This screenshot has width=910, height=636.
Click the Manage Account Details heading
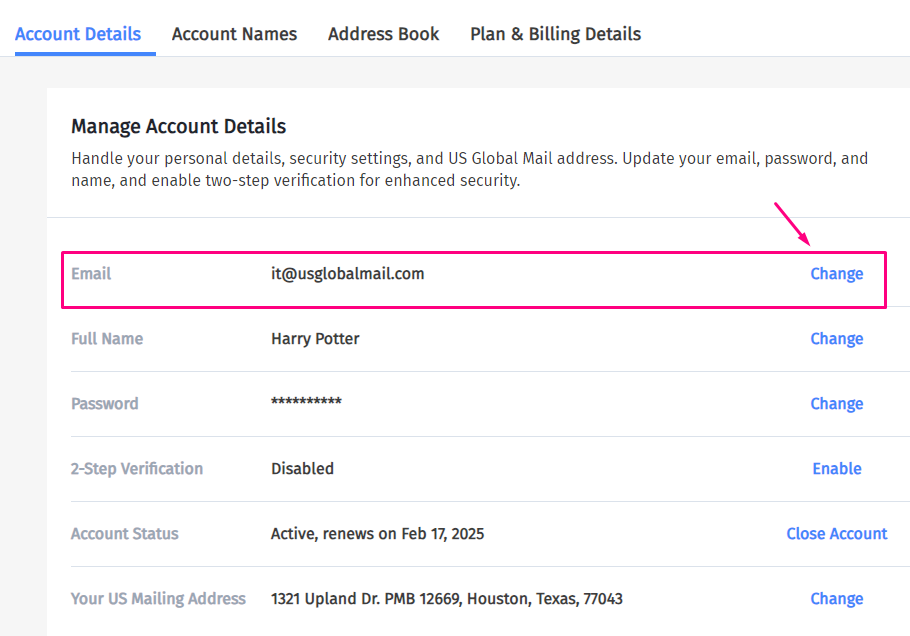tap(178, 127)
